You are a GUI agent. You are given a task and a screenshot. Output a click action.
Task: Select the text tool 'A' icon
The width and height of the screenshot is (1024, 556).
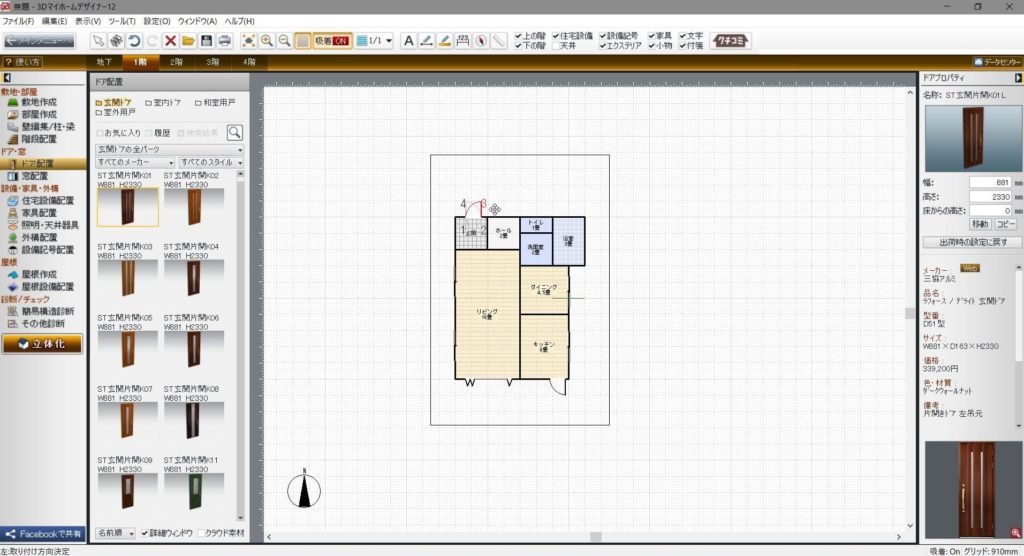point(408,41)
